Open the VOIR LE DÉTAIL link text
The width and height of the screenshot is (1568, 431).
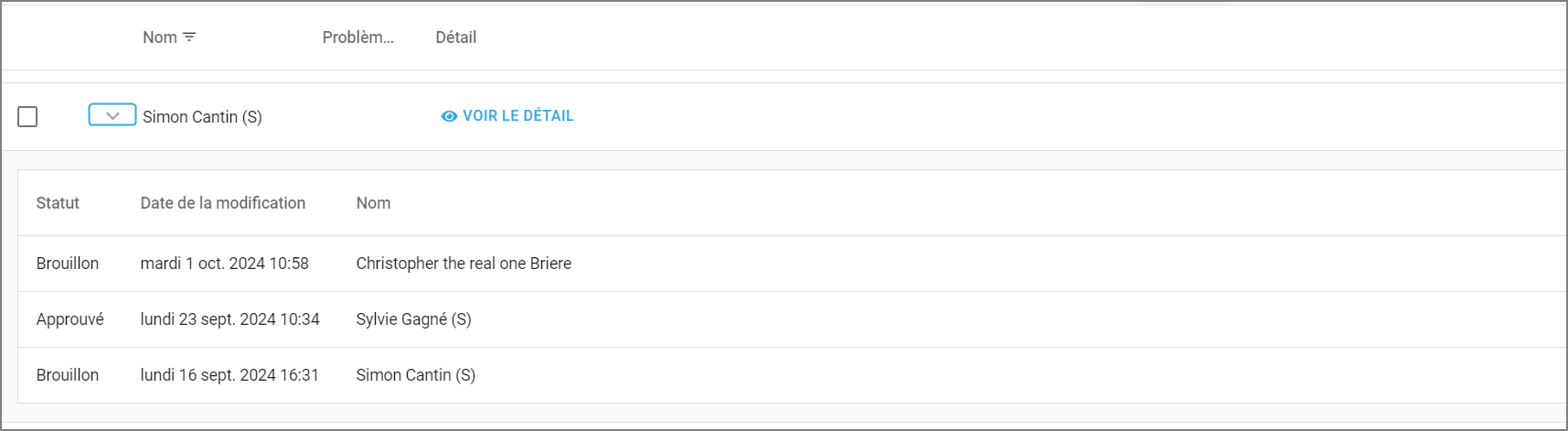tap(517, 116)
